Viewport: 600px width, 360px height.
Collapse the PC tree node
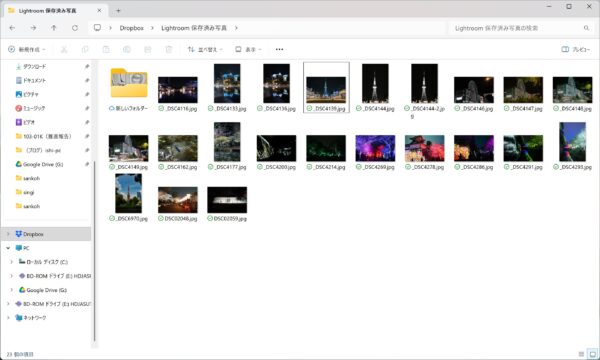click(8, 248)
